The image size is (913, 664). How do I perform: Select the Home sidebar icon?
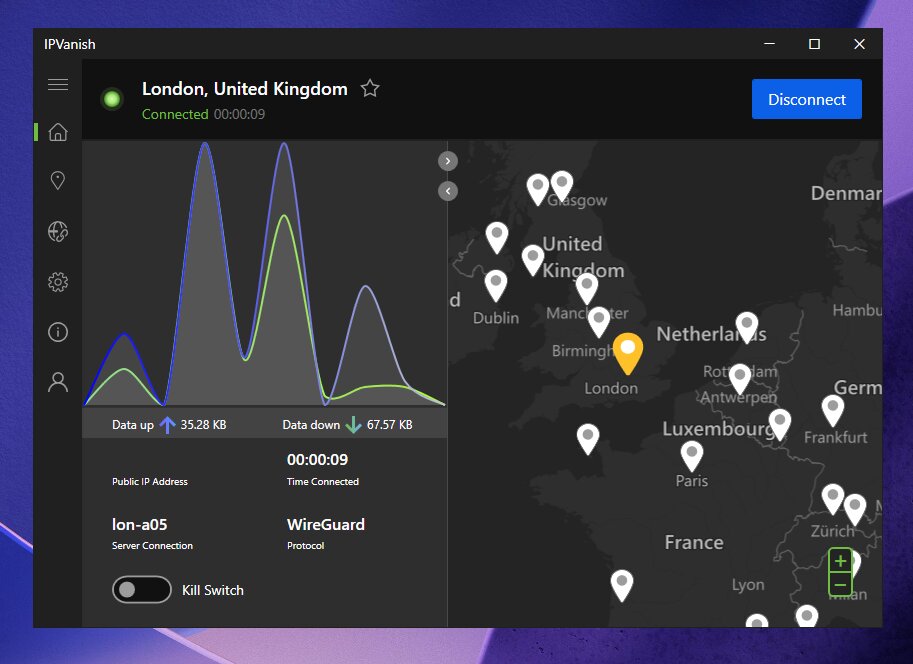coord(57,131)
